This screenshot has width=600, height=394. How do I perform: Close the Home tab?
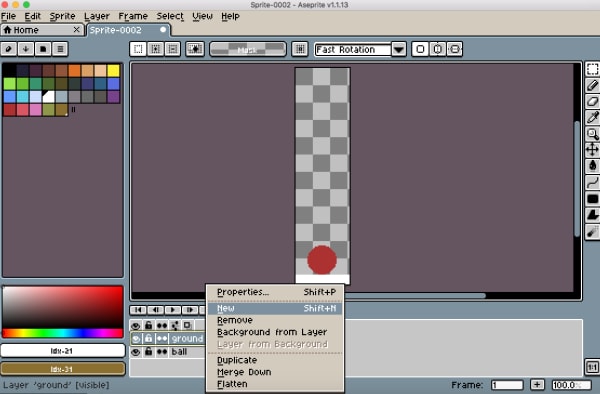pos(77,29)
